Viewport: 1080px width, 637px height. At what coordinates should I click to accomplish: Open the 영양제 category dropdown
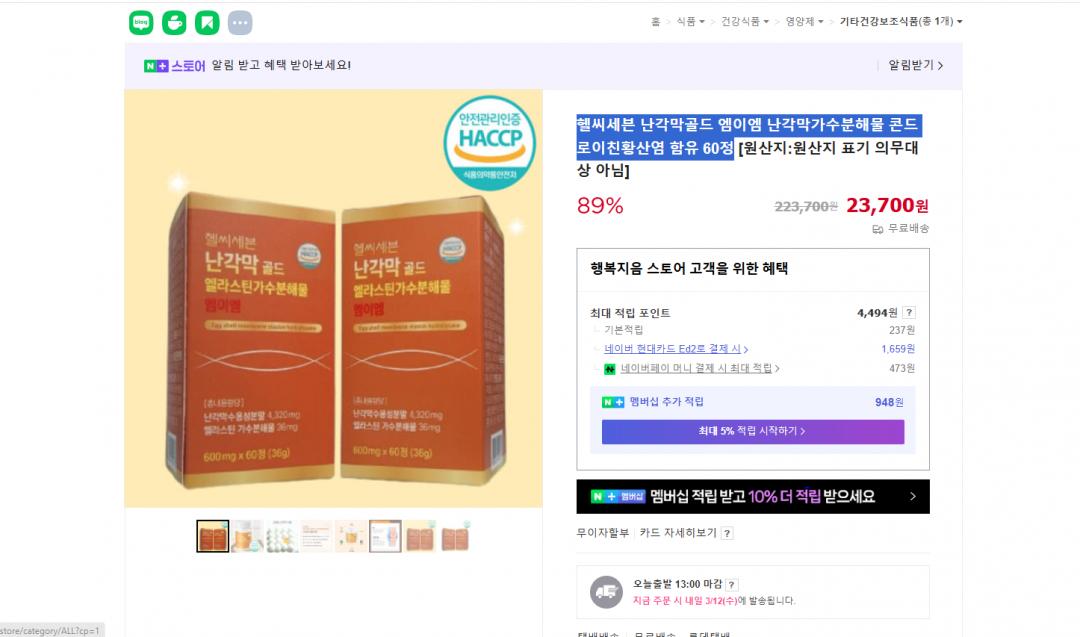[x=804, y=21]
